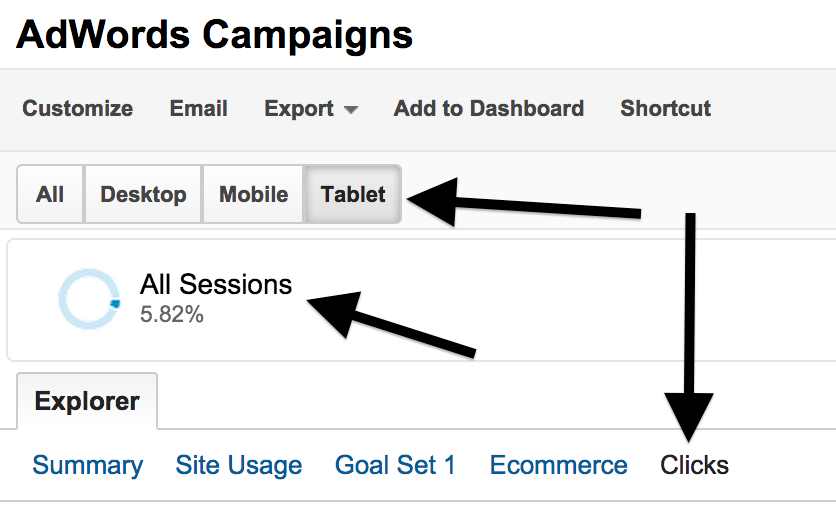The image size is (836, 506).
Task: Open the Ecommerce metric group
Action: point(558,465)
